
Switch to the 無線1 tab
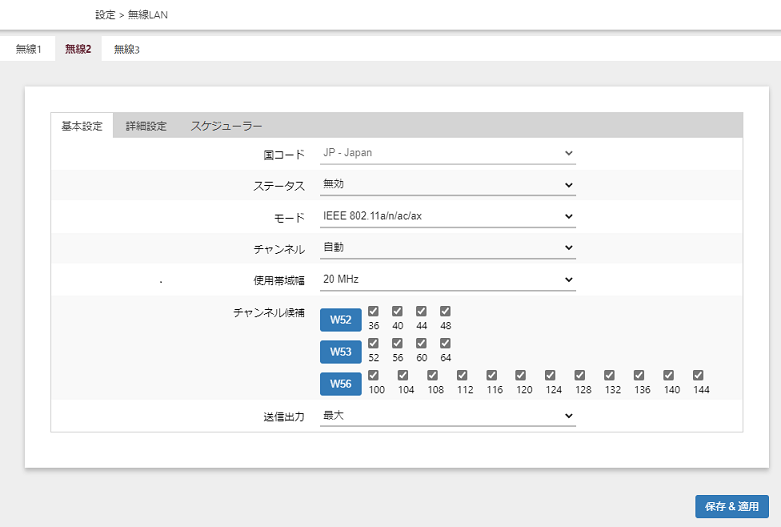28,49
